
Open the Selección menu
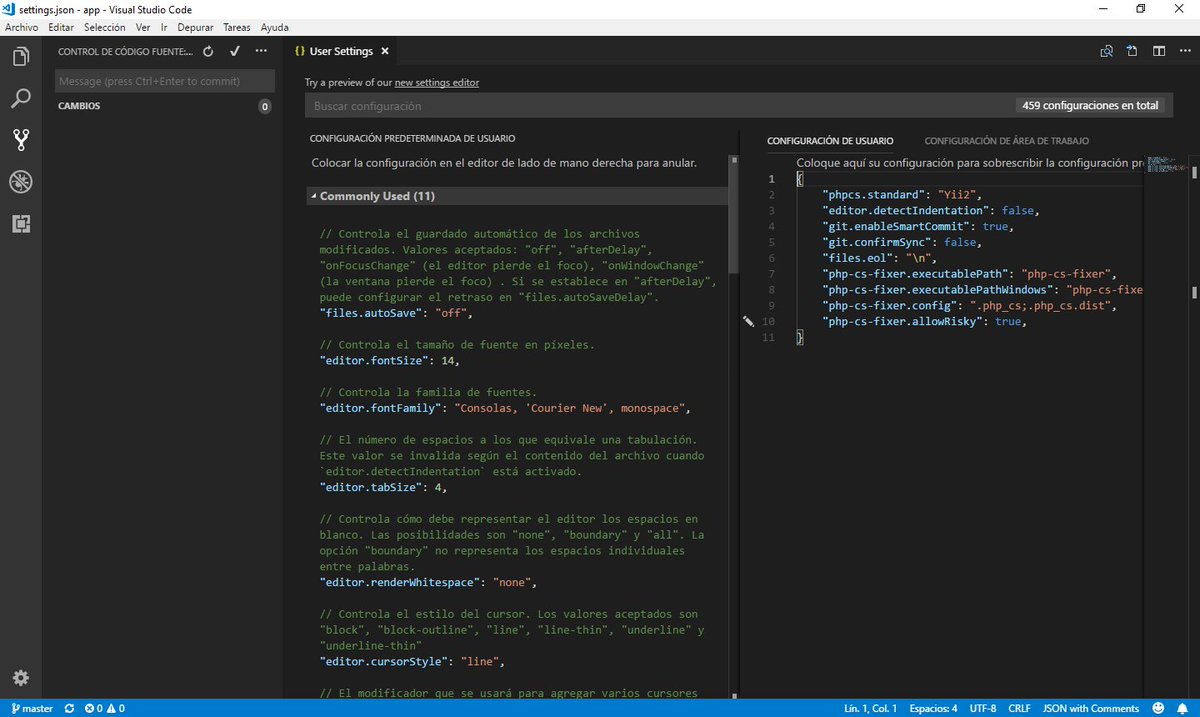point(105,27)
